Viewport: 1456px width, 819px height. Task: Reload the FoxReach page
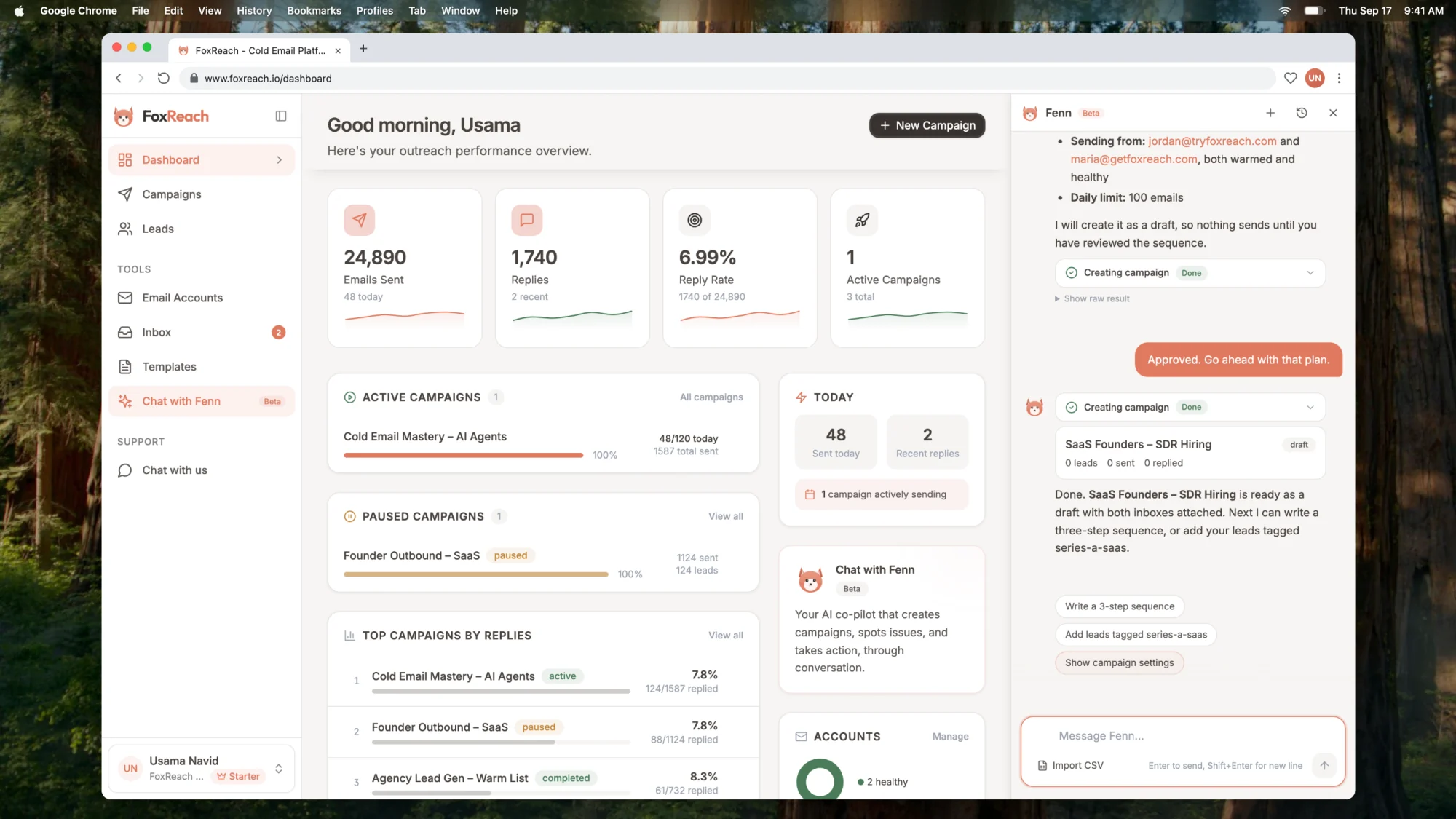coord(164,79)
